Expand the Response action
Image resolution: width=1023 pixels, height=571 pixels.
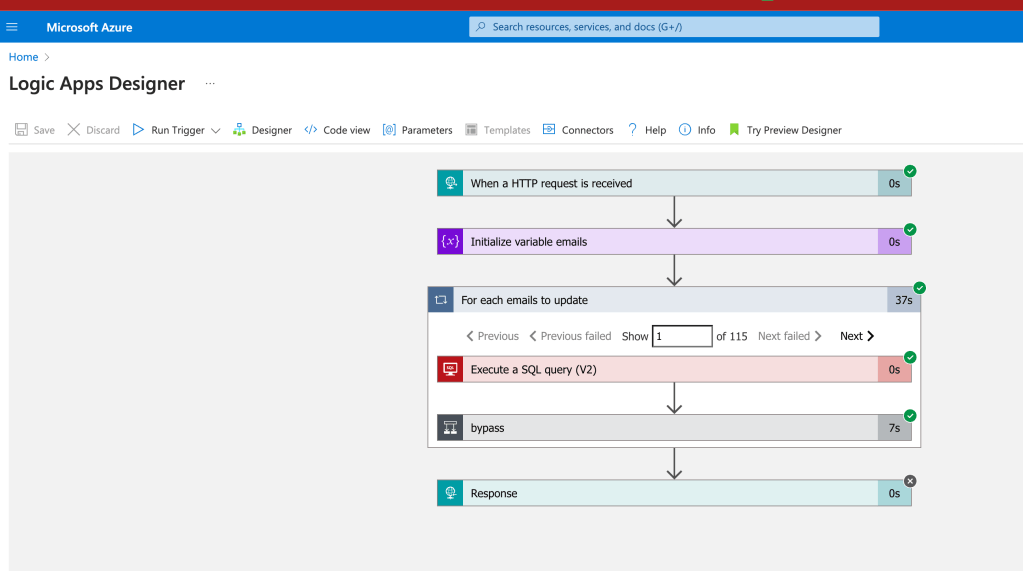click(674, 493)
